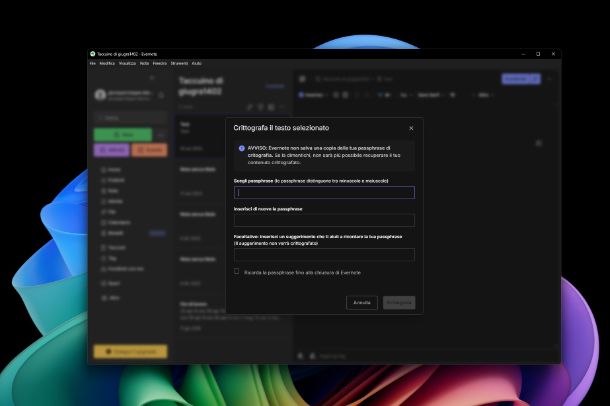Click the purple Attività button

click(x=112, y=150)
